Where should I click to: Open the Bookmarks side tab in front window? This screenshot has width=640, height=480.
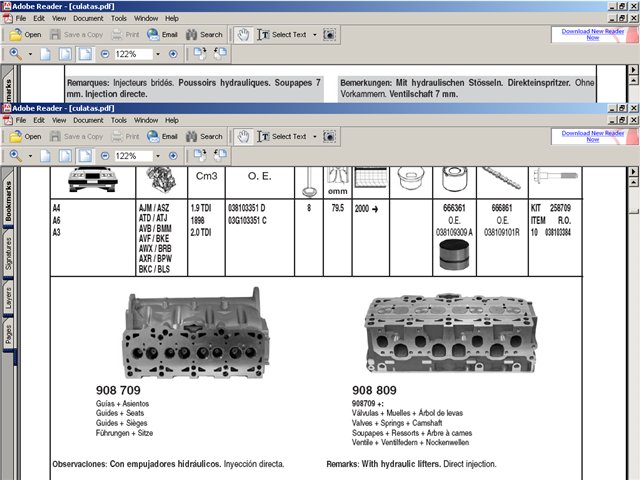(x=8, y=201)
